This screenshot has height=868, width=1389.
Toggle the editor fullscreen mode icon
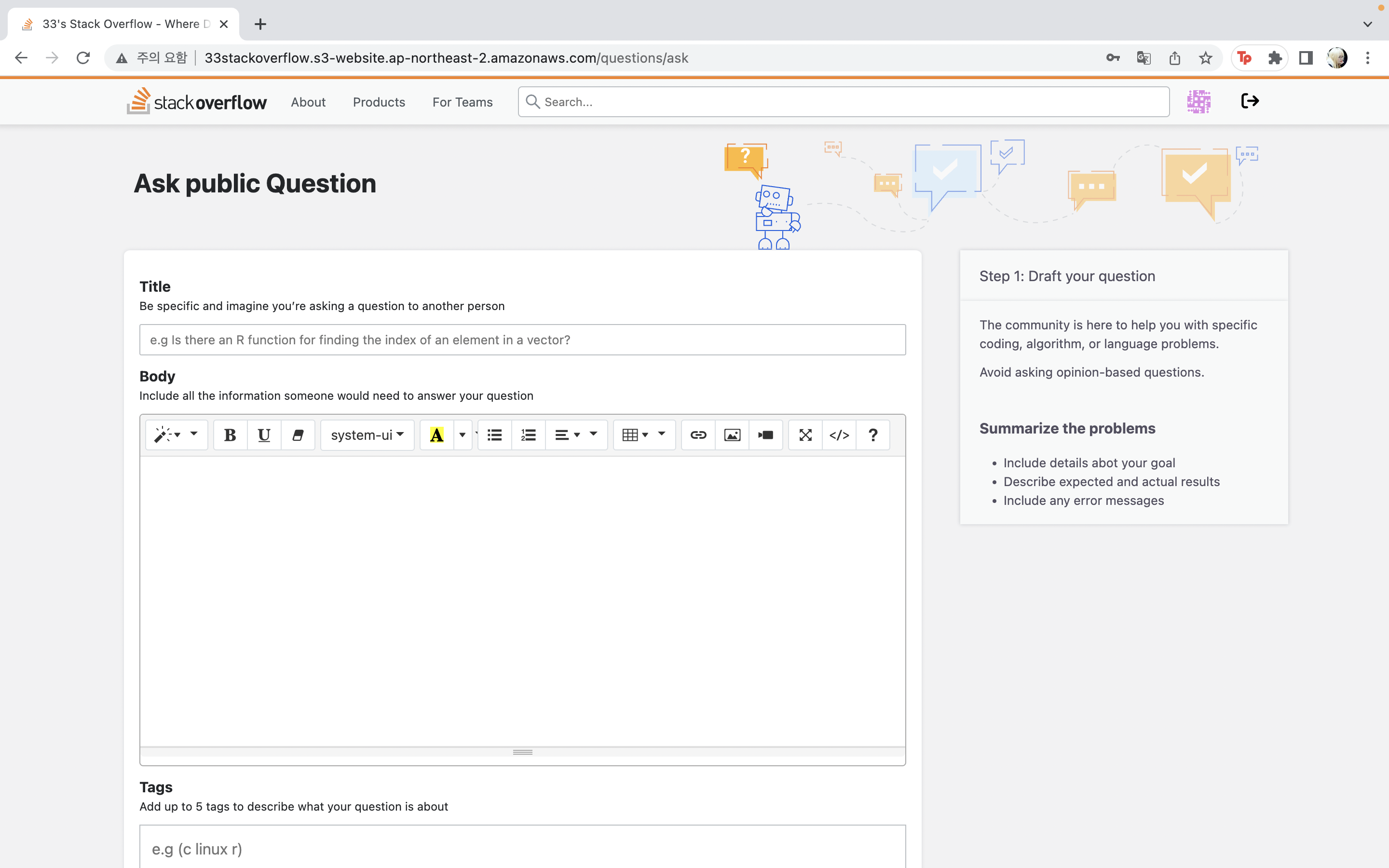coord(805,435)
